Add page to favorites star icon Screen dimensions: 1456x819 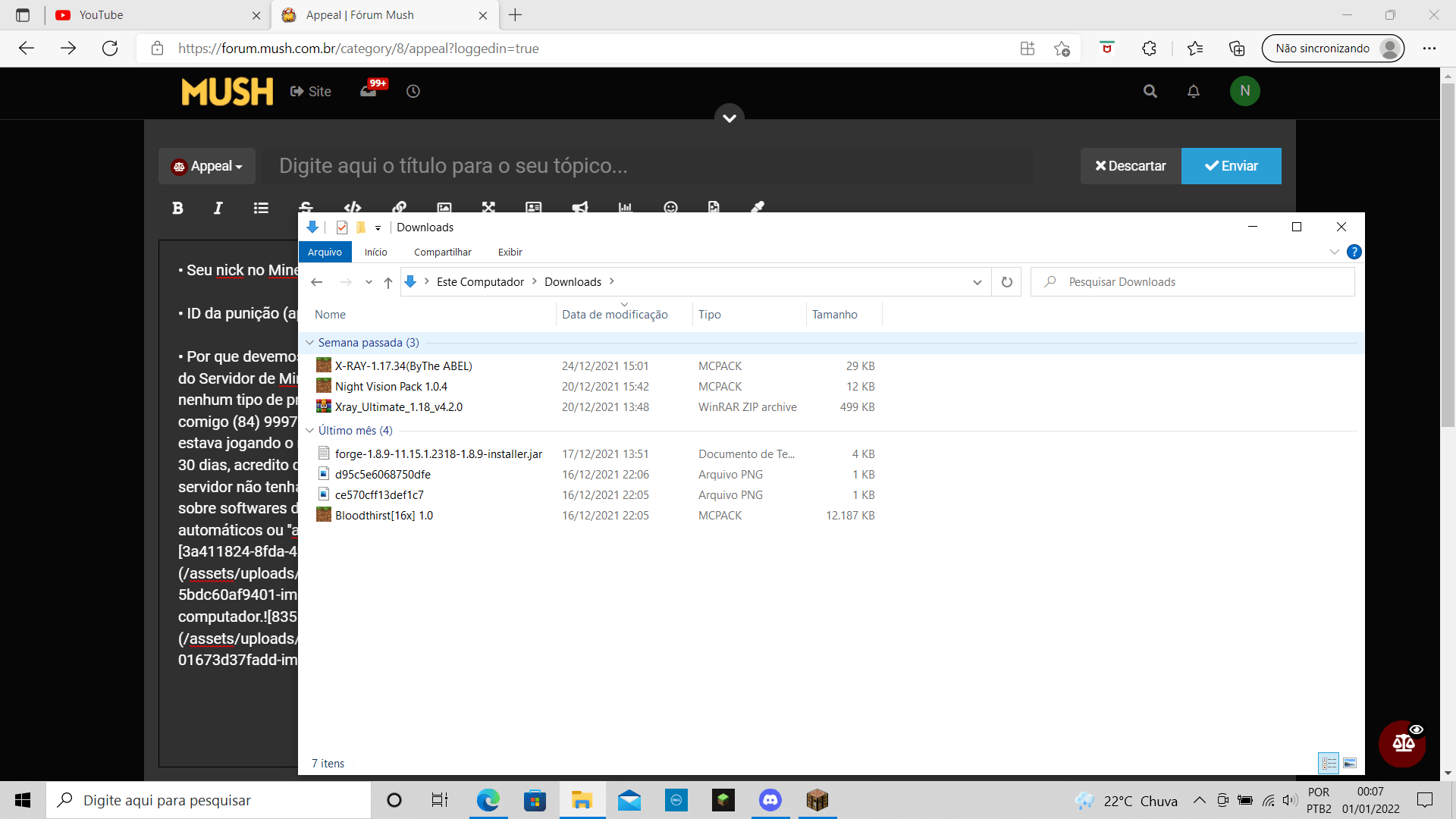click(1062, 49)
